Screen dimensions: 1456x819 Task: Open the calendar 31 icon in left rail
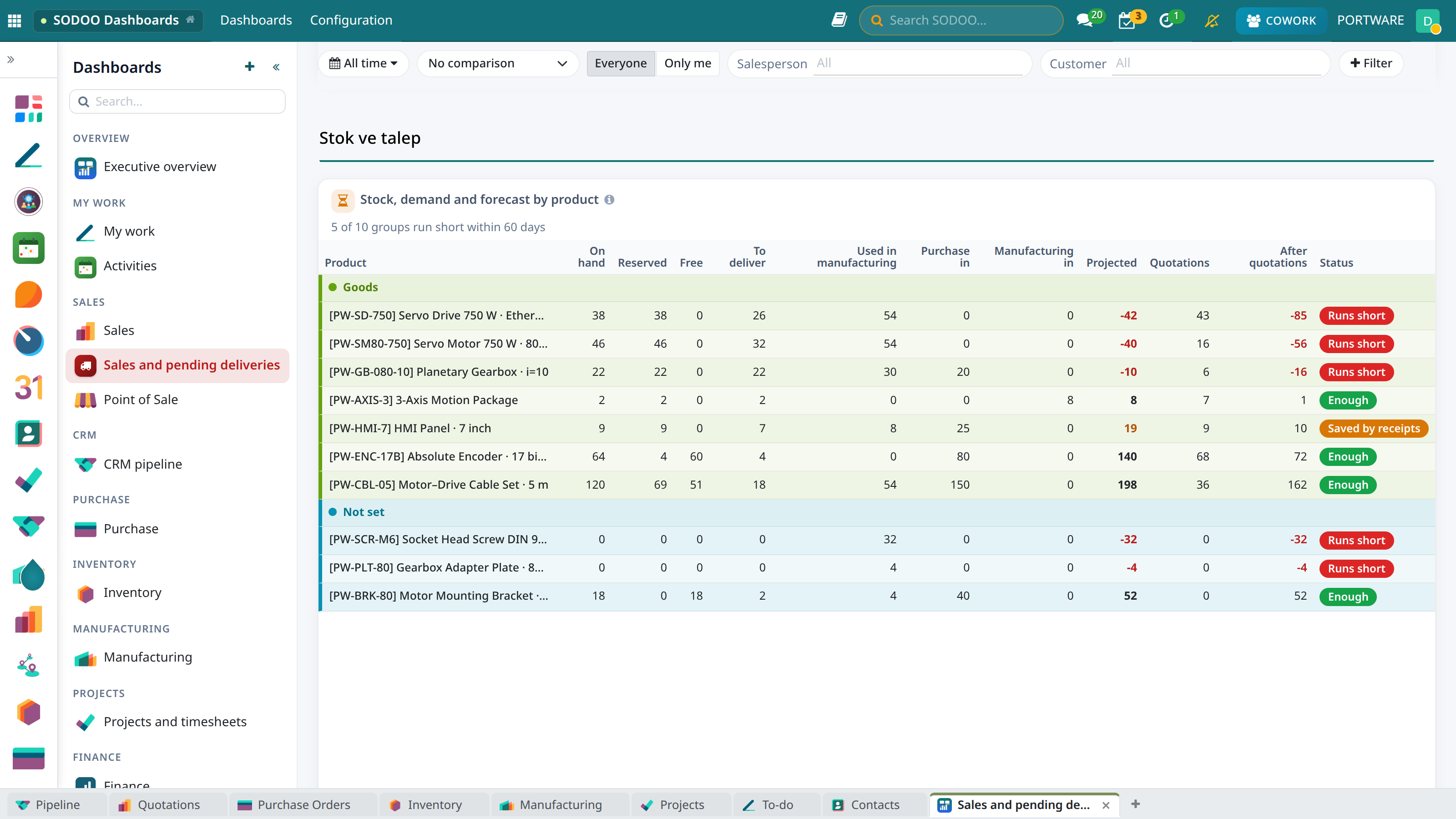pos(28,387)
